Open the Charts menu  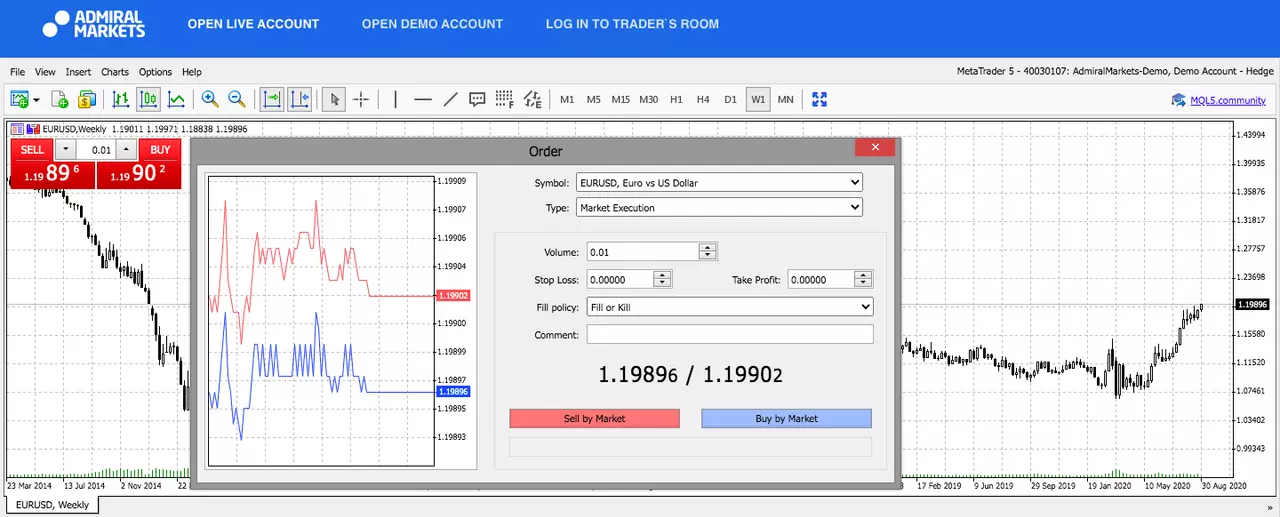coord(115,72)
